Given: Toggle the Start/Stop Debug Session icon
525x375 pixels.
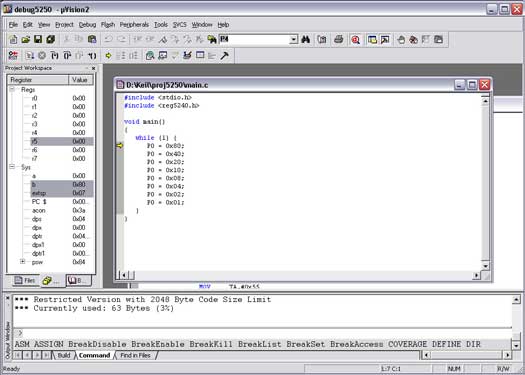Looking at the screenshot, I should tap(355, 40).
